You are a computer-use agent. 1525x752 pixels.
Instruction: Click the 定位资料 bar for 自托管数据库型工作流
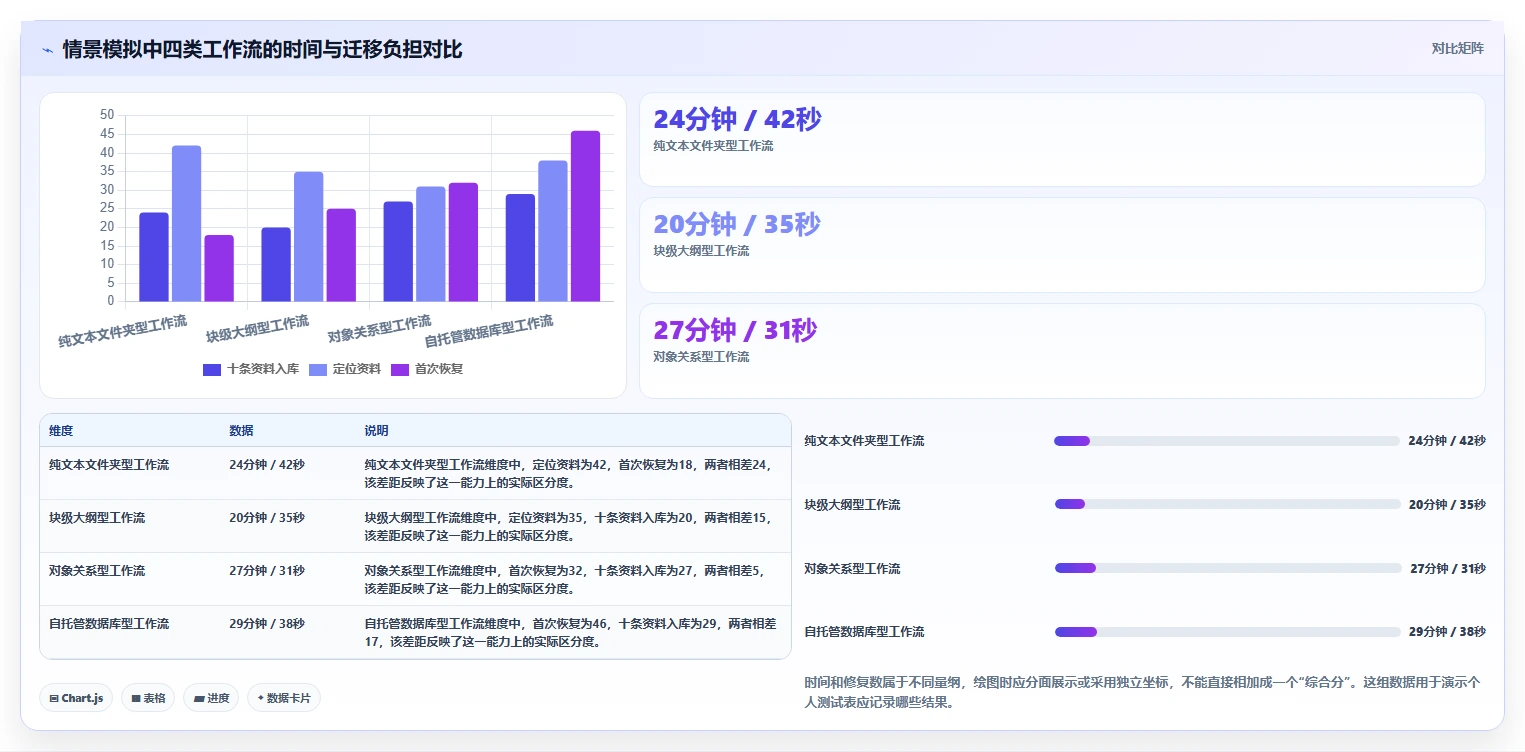(553, 231)
